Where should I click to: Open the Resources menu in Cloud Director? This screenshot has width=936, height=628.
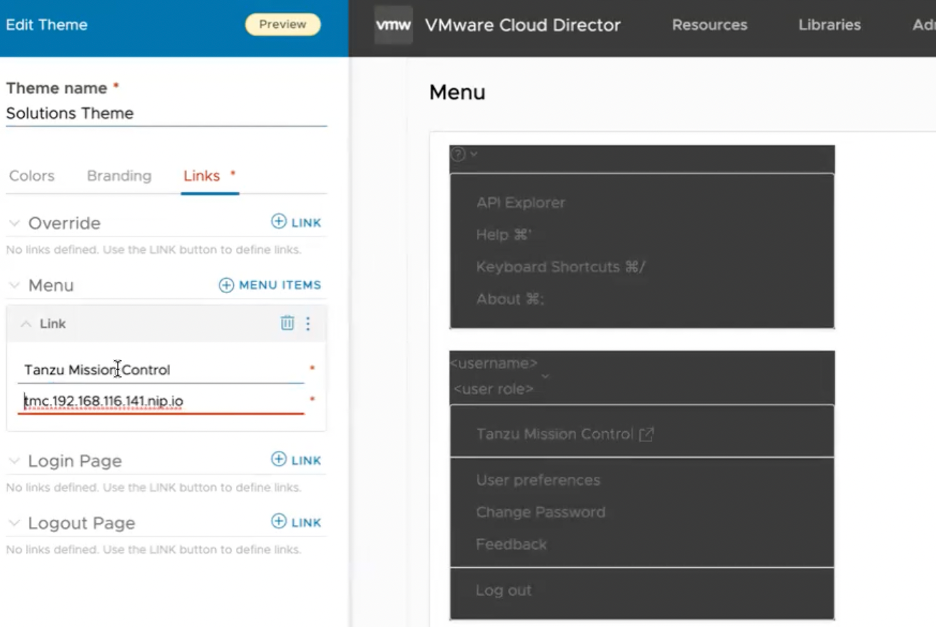pyautogui.click(x=709, y=25)
